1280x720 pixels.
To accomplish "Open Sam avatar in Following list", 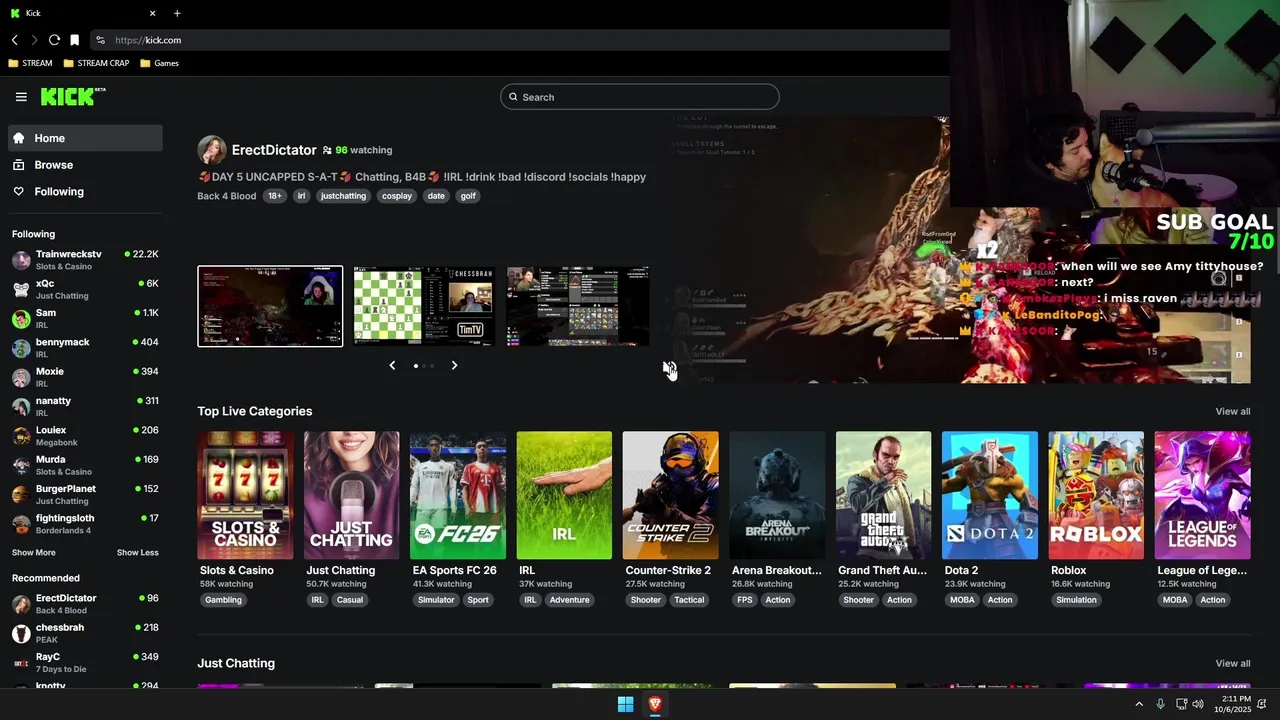I will tap(21, 319).
